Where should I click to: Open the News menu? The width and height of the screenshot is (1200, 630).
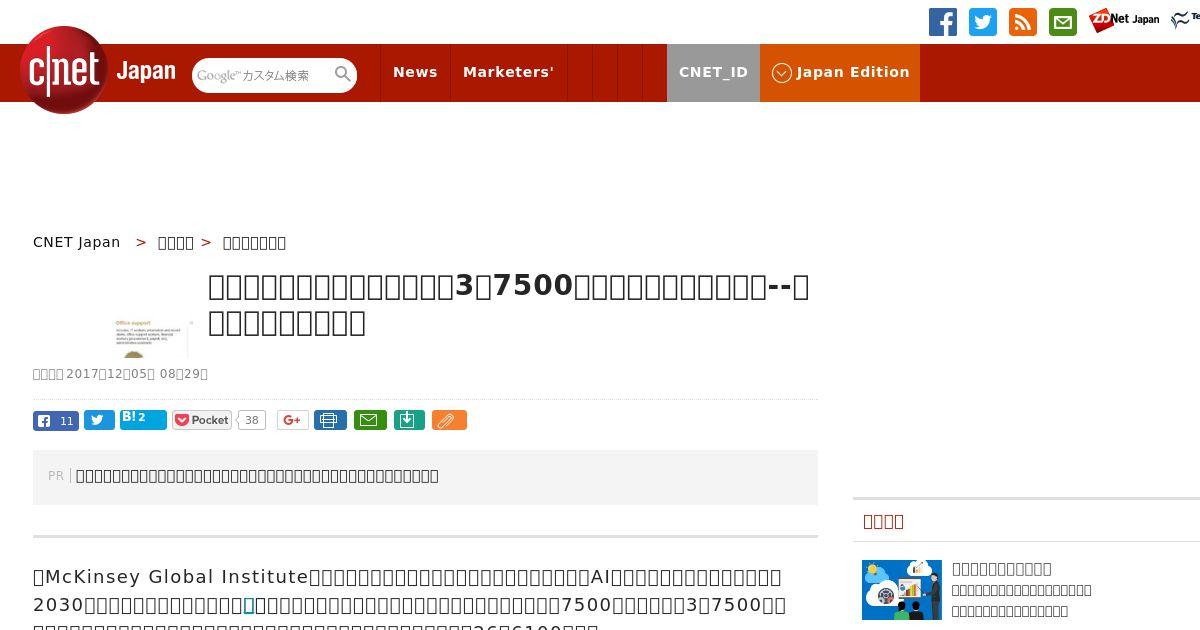[x=415, y=72]
